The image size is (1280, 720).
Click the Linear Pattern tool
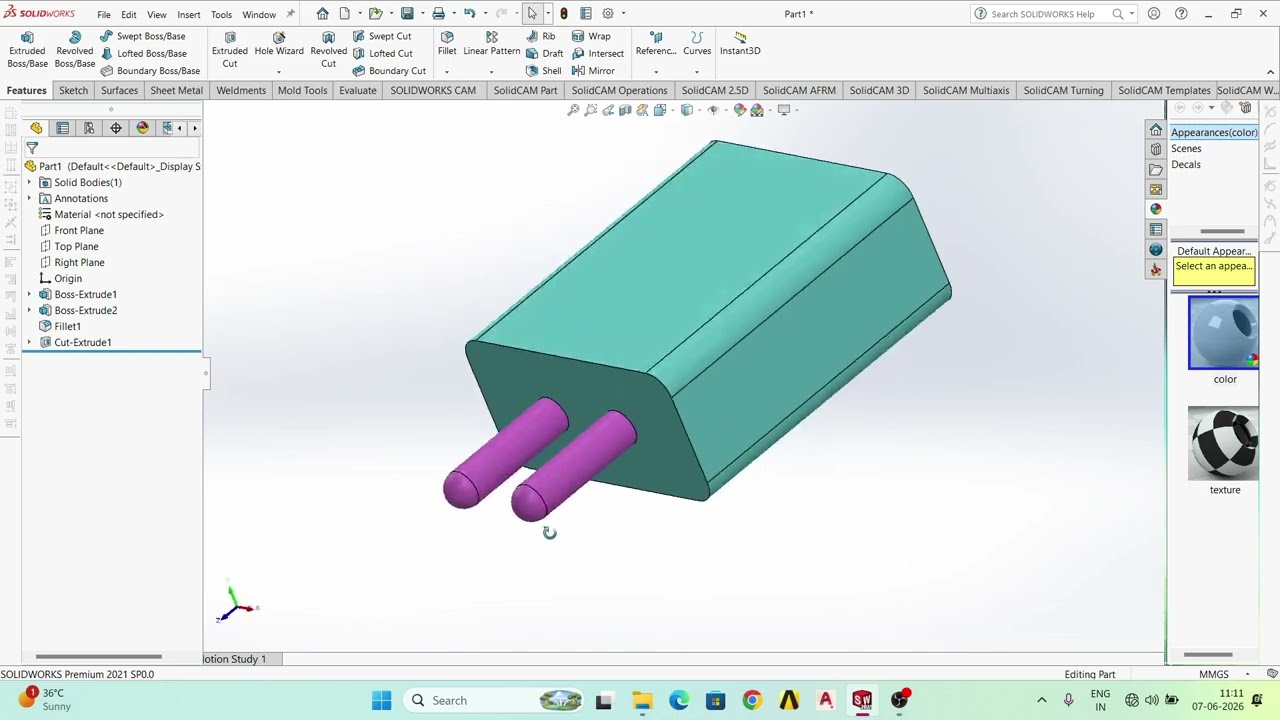click(491, 44)
